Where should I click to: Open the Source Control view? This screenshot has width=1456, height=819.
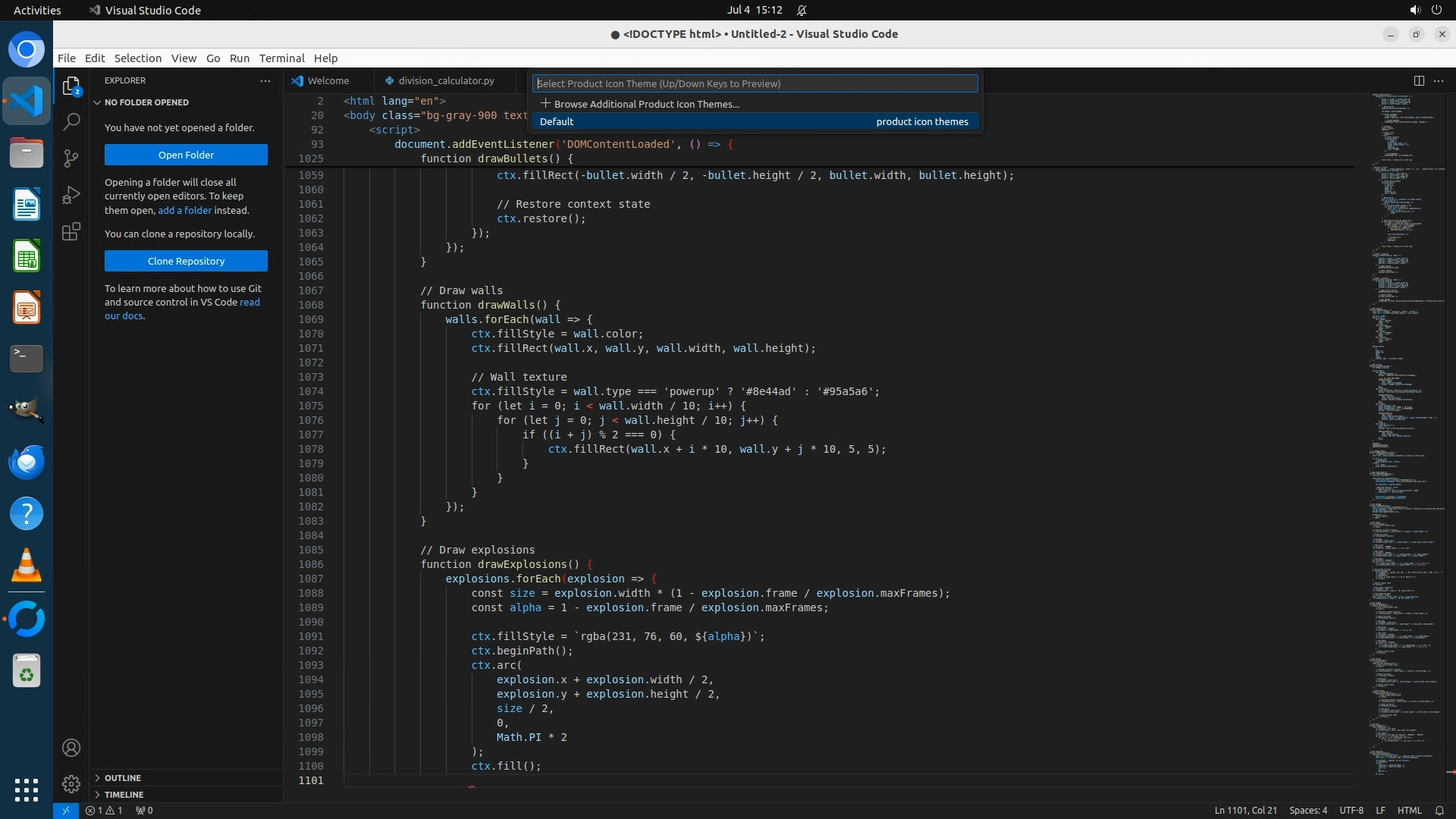point(71,158)
